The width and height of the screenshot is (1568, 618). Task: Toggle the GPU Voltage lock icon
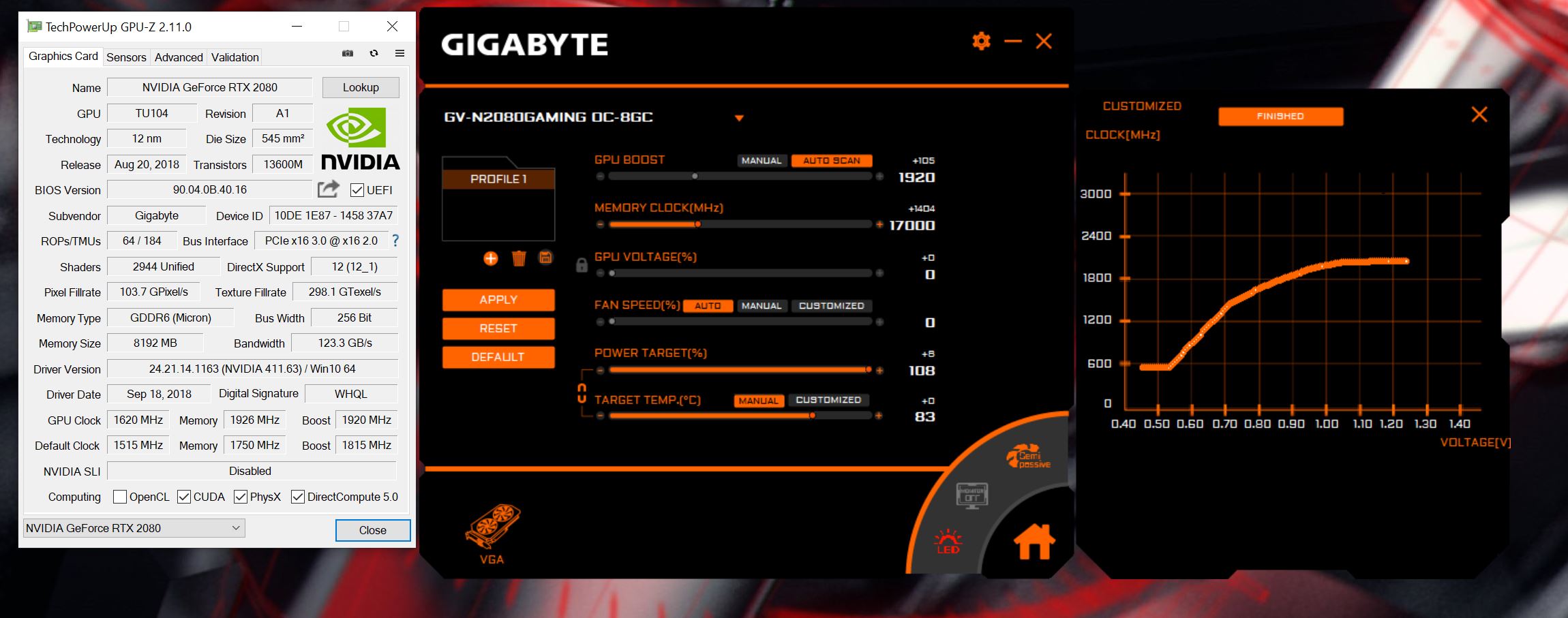coord(582,264)
